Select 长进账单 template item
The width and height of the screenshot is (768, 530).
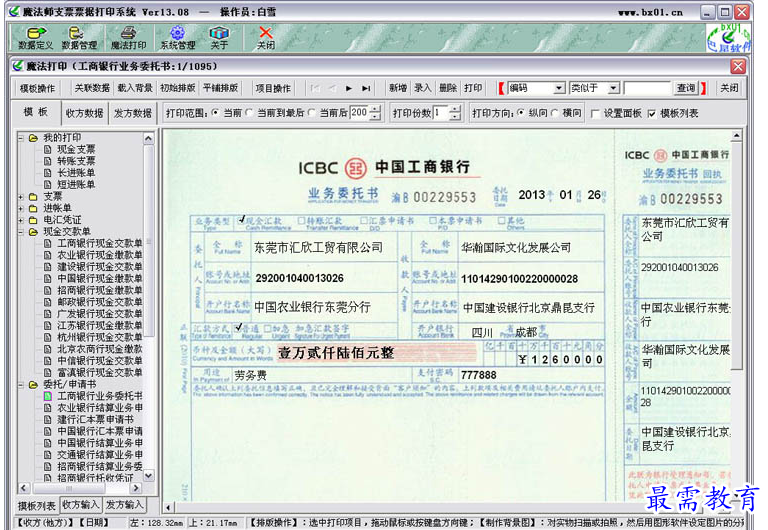click(x=76, y=172)
